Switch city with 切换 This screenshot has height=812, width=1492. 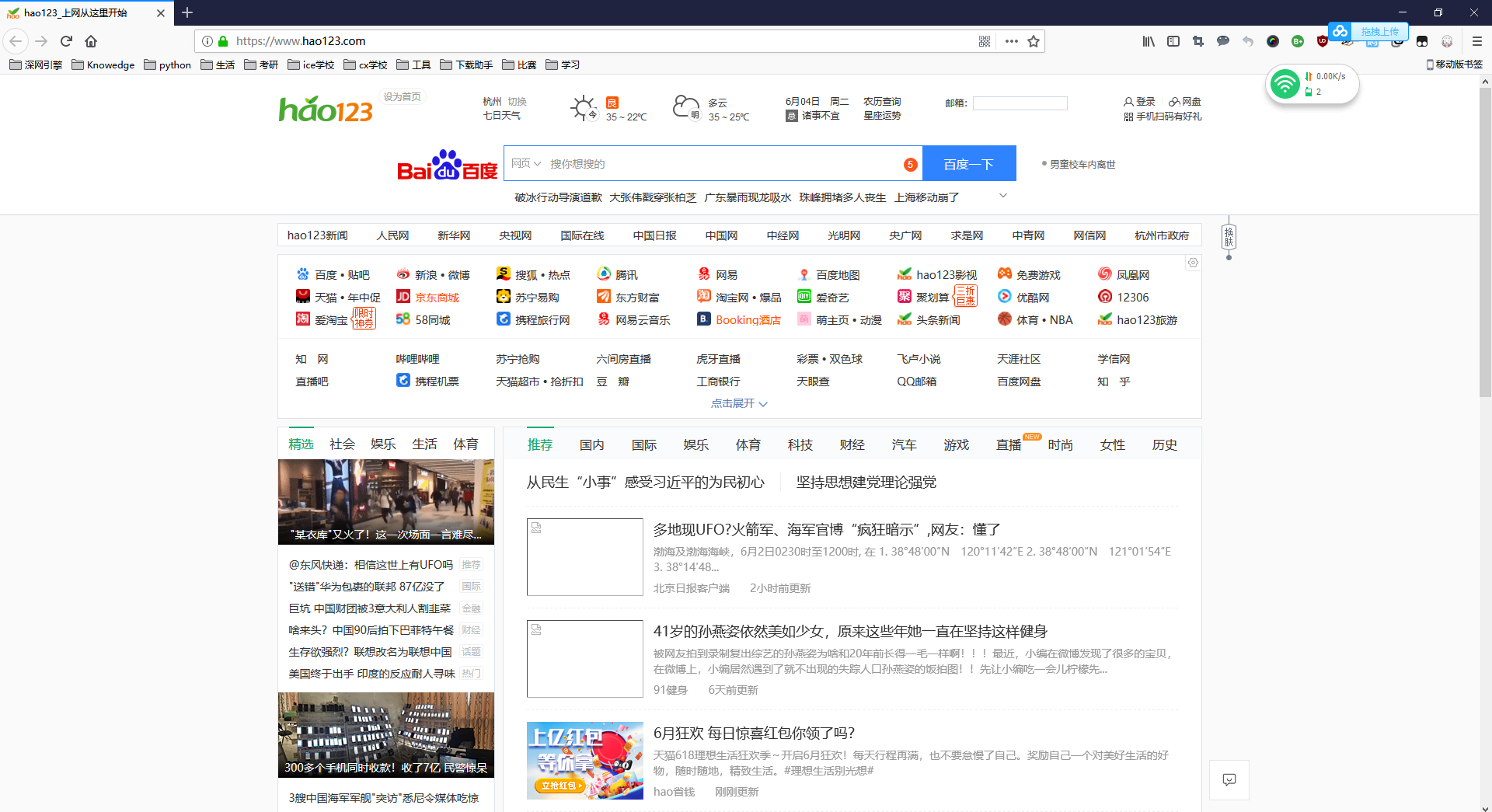[517, 102]
